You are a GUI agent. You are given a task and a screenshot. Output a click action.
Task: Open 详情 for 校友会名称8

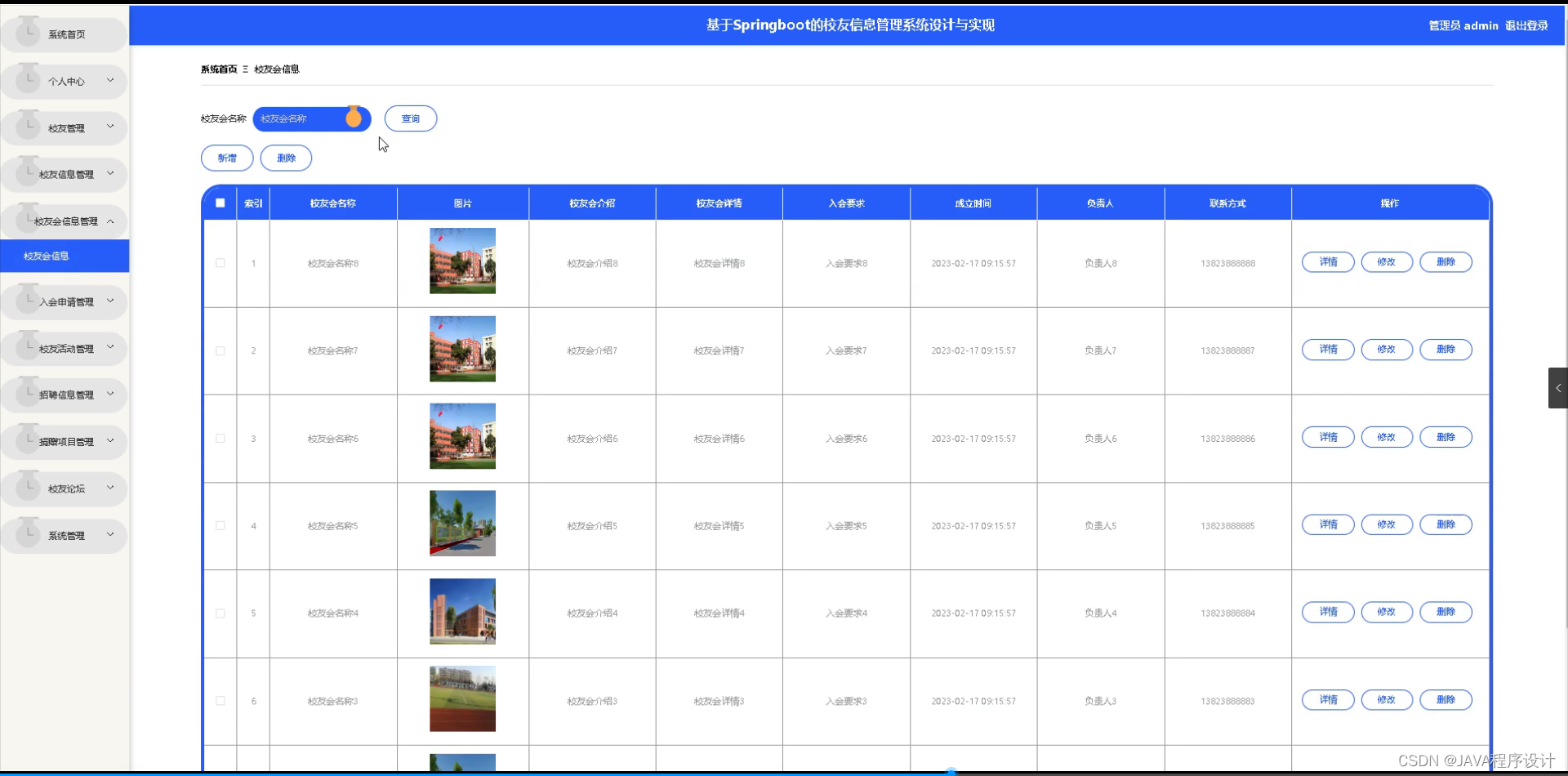(x=1328, y=262)
